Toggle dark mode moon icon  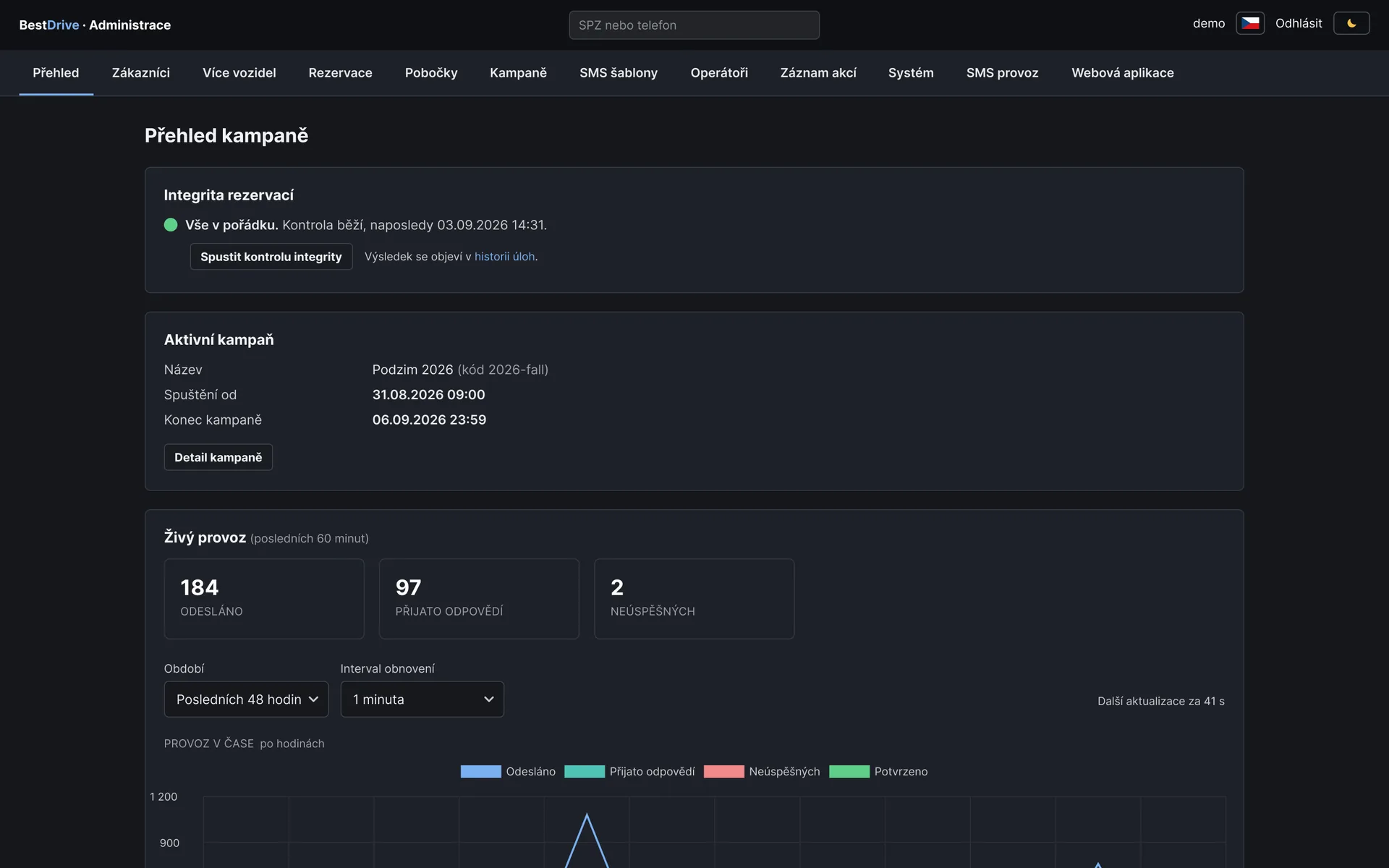[1351, 23]
